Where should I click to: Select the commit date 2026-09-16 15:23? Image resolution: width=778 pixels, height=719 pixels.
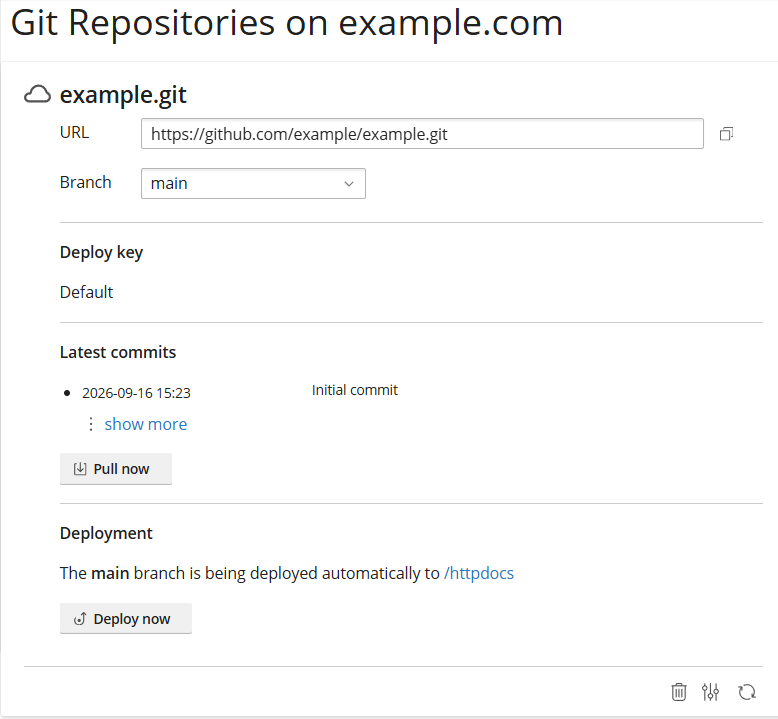[136, 393]
